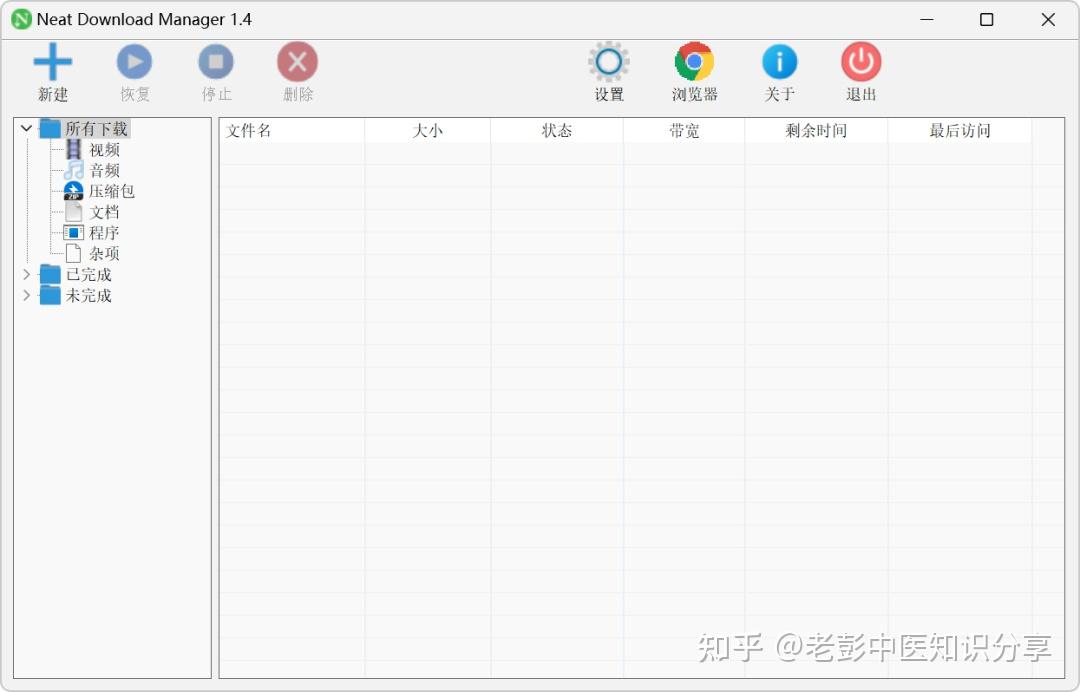Select the 音频 (Audio) category

click(x=104, y=170)
